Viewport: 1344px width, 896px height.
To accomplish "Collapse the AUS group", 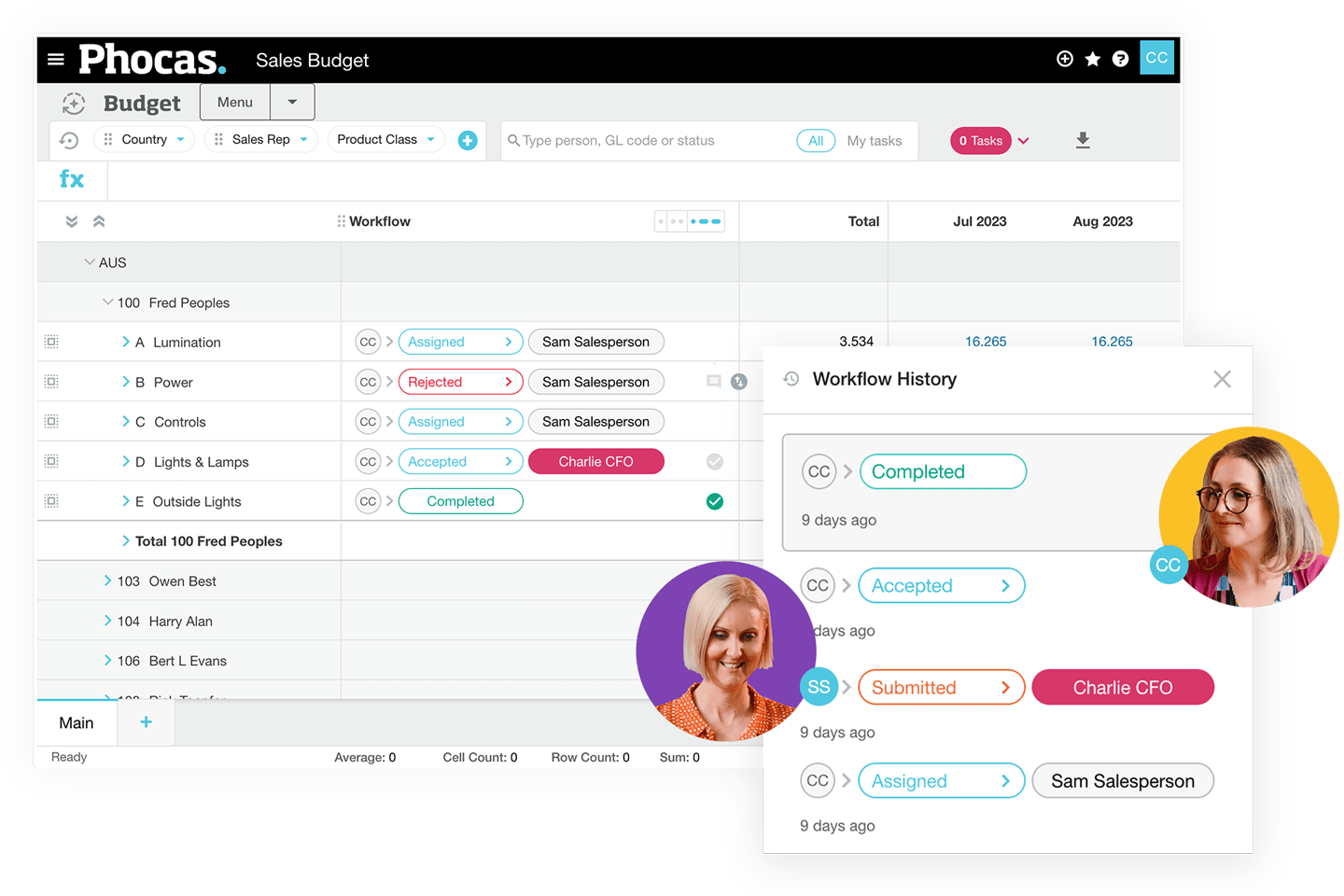I will click(x=90, y=262).
